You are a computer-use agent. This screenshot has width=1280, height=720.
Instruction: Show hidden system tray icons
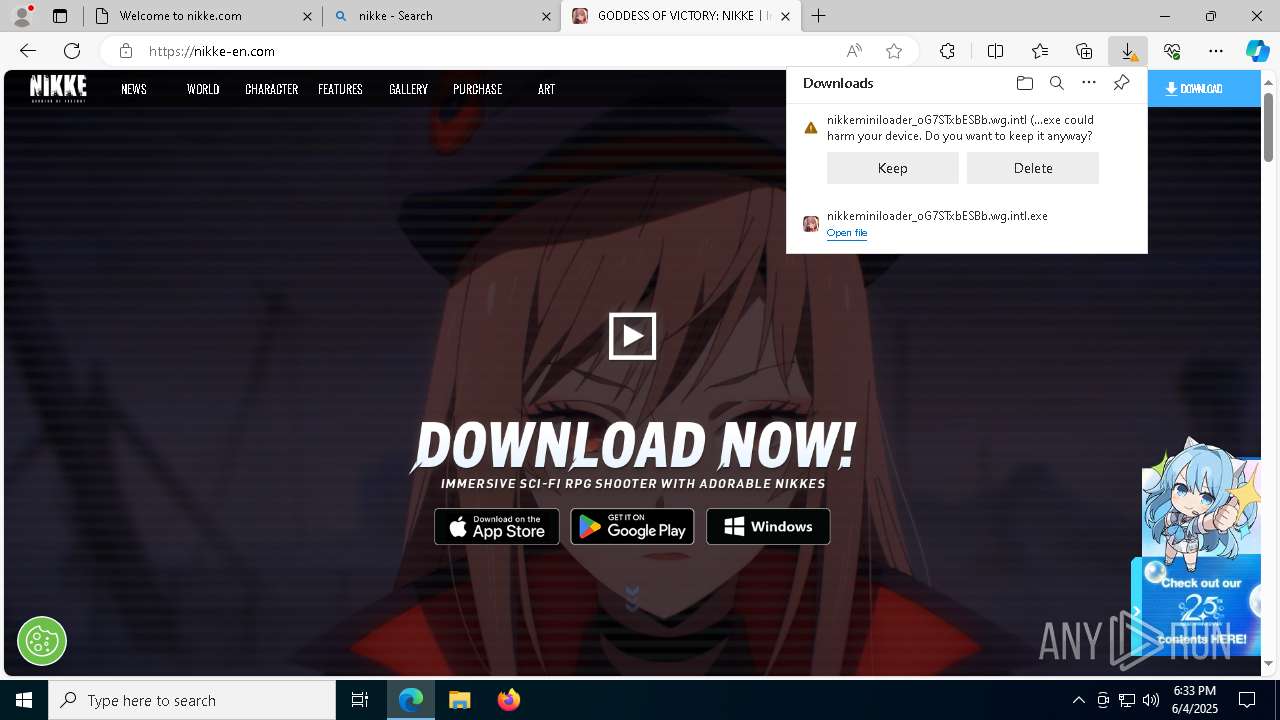click(x=1078, y=700)
